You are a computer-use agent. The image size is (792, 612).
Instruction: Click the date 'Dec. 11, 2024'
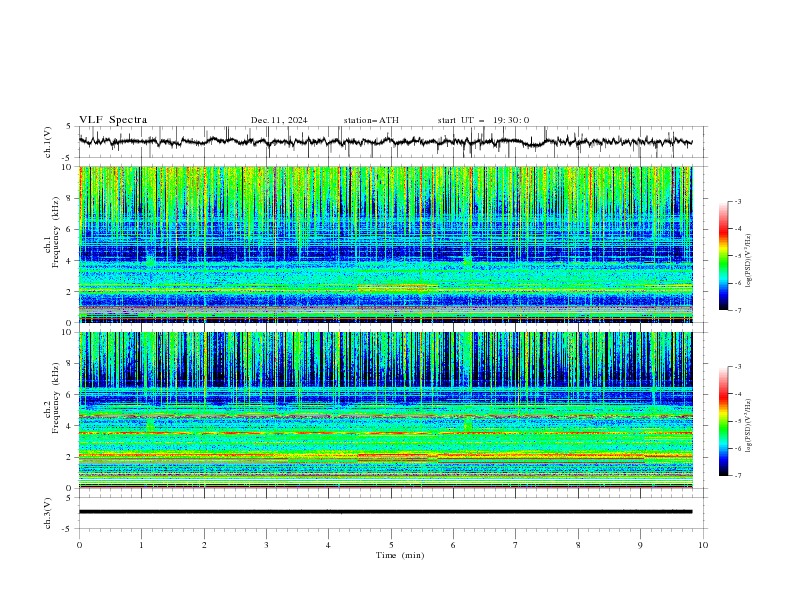click(x=279, y=120)
